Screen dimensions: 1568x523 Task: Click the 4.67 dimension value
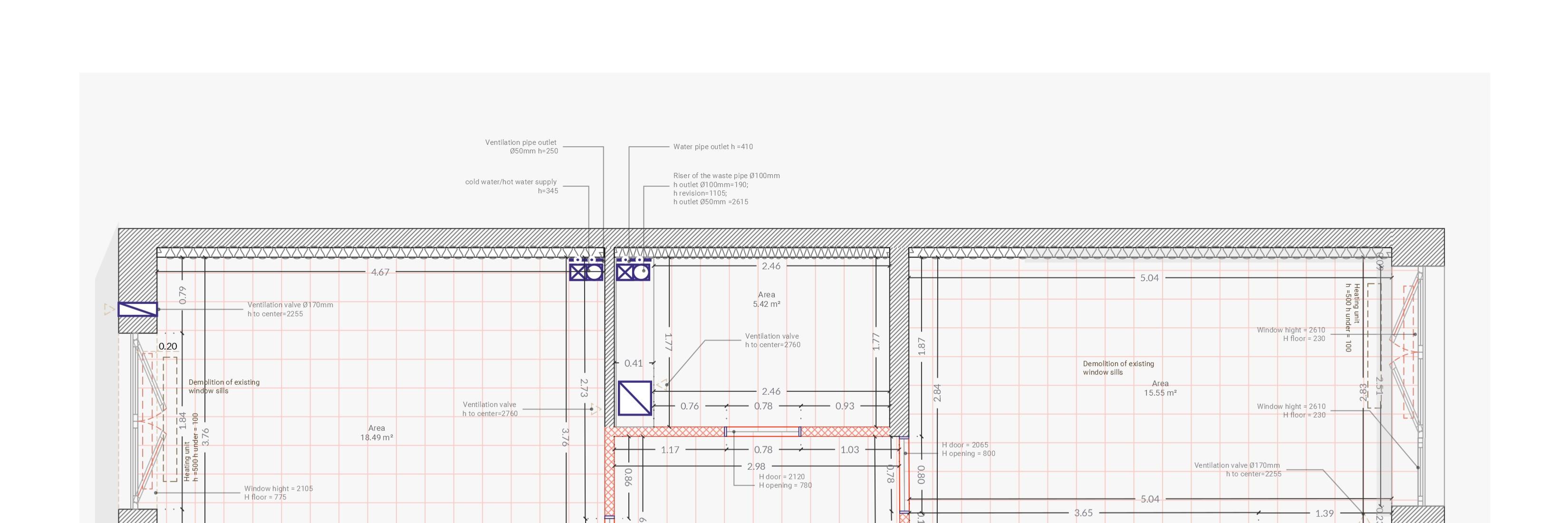point(380,273)
